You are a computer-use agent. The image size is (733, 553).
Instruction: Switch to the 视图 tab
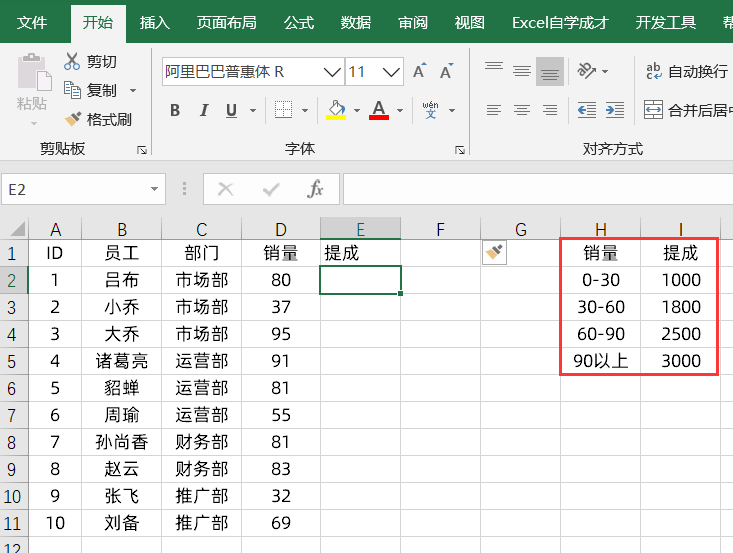(x=469, y=22)
